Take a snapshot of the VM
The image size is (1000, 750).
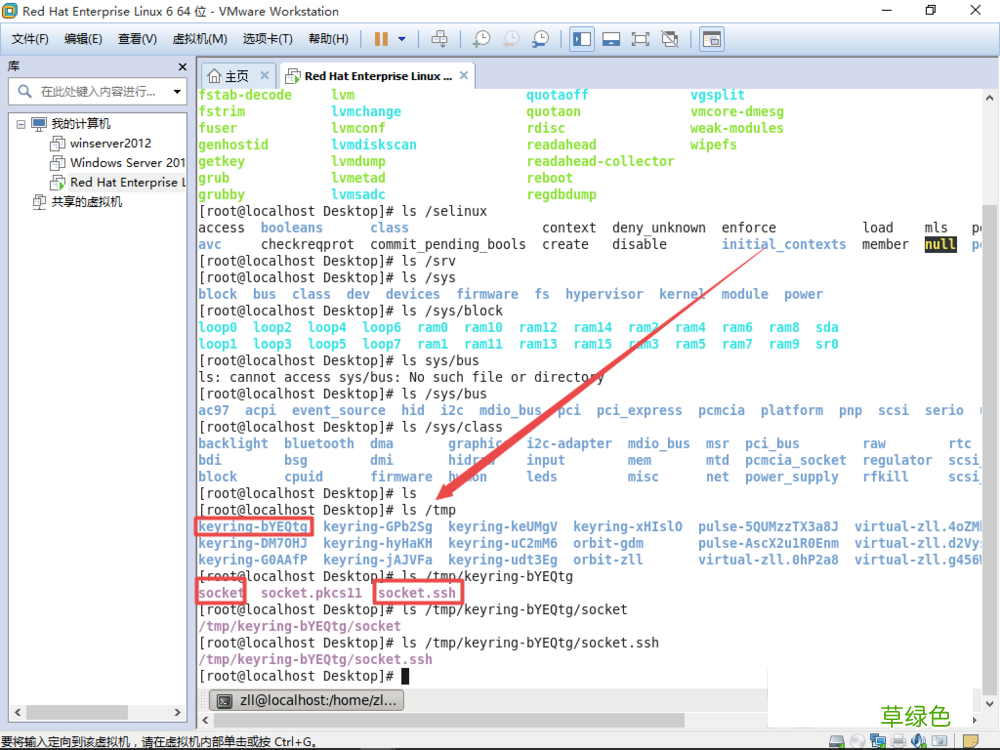pyautogui.click(x=481, y=39)
